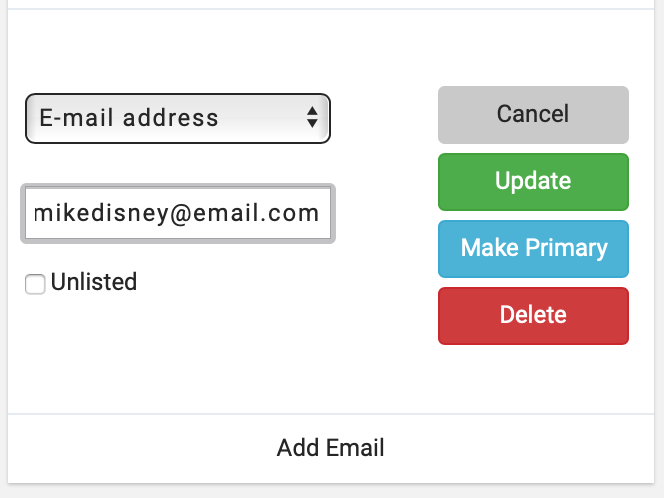
Task: Save the email changes with Update
Action: click(533, 182)
